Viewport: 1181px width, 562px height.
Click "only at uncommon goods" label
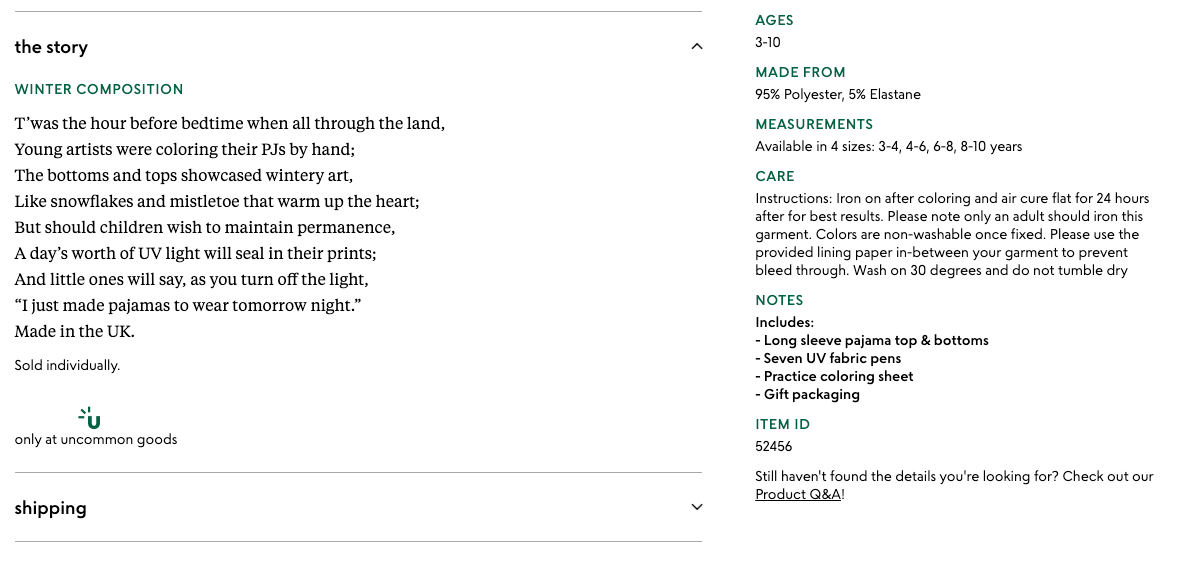[x=96, y=439]
